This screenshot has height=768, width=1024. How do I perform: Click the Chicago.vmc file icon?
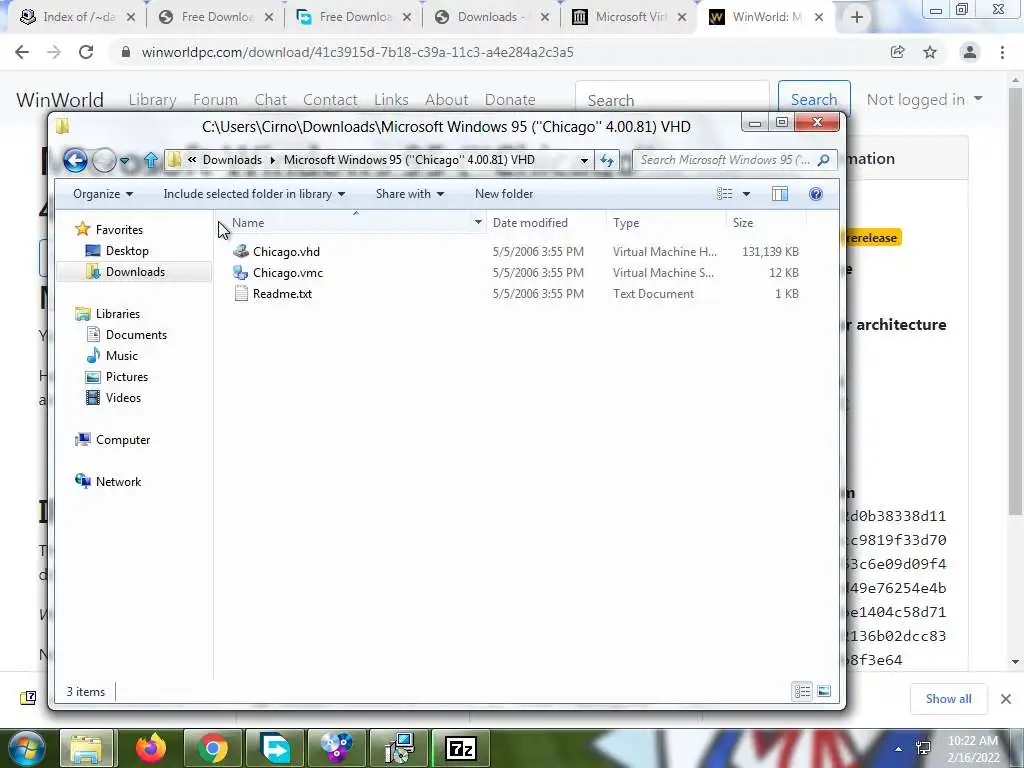click(241, 273)
